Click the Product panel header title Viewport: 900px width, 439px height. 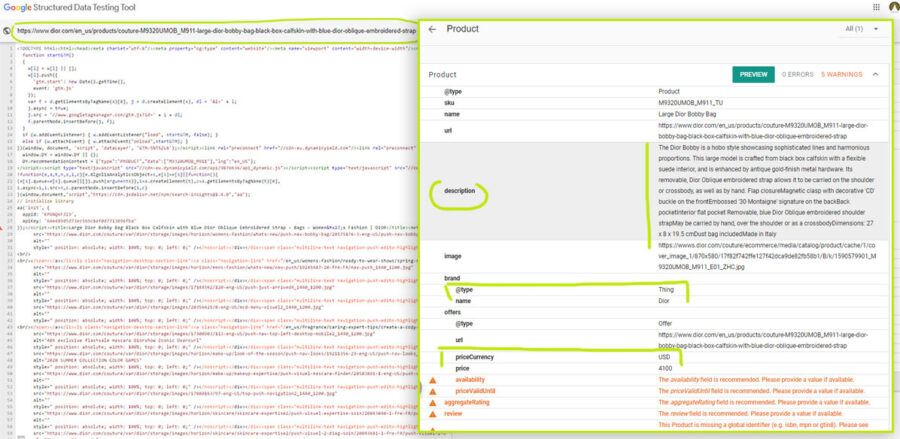point(463,29)
